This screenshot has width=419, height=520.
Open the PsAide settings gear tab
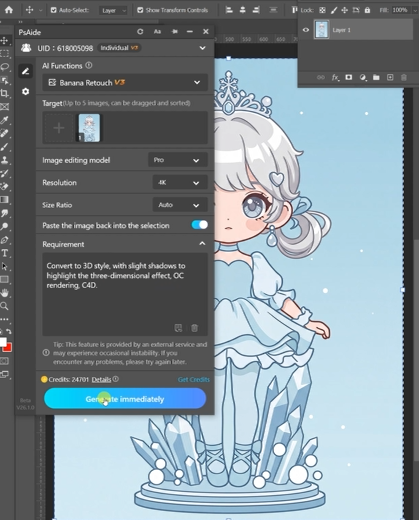coord(25,91)
